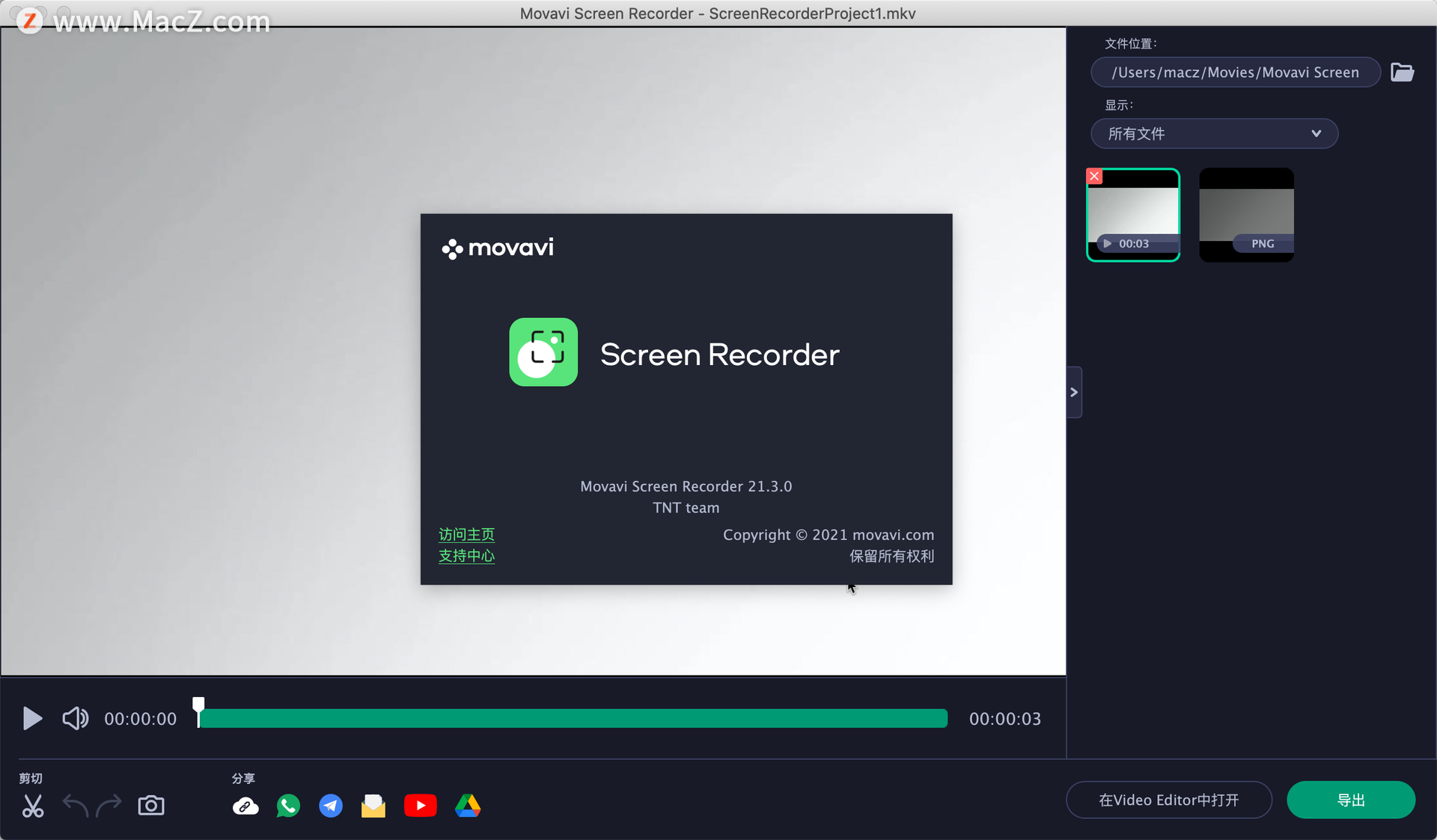The image size is (1437, 840).
Task: Click the 导出 export button
Action: tap(1351, 800)
